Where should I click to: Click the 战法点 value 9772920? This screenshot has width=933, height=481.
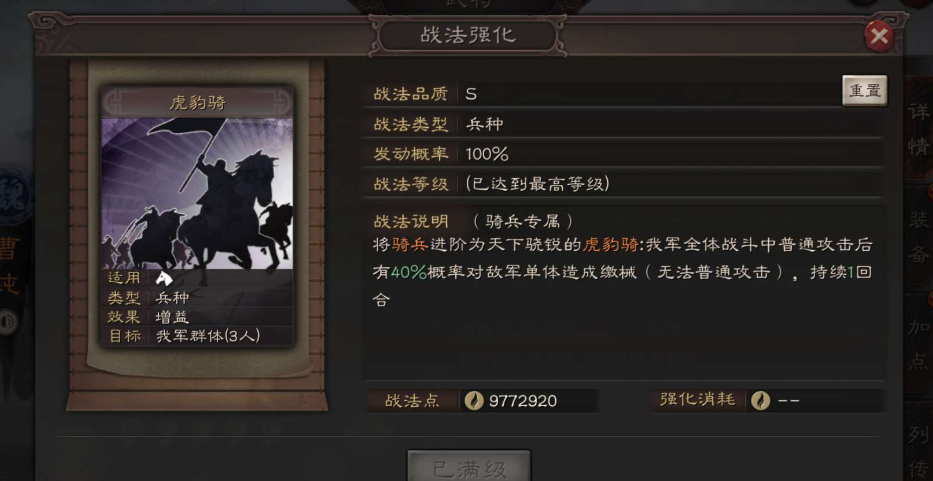522,401
